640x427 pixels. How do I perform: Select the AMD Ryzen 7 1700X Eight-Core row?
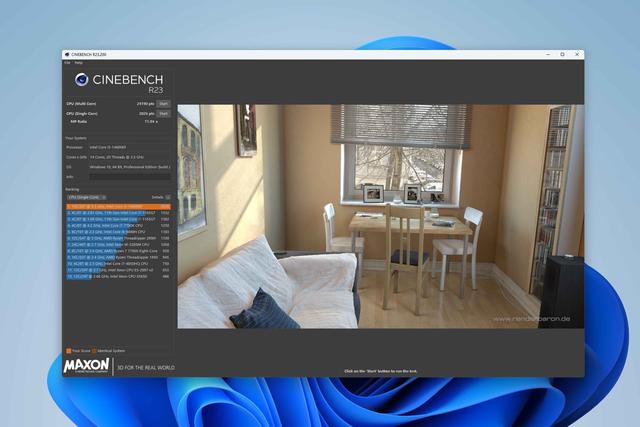click(x=118, y=251)
